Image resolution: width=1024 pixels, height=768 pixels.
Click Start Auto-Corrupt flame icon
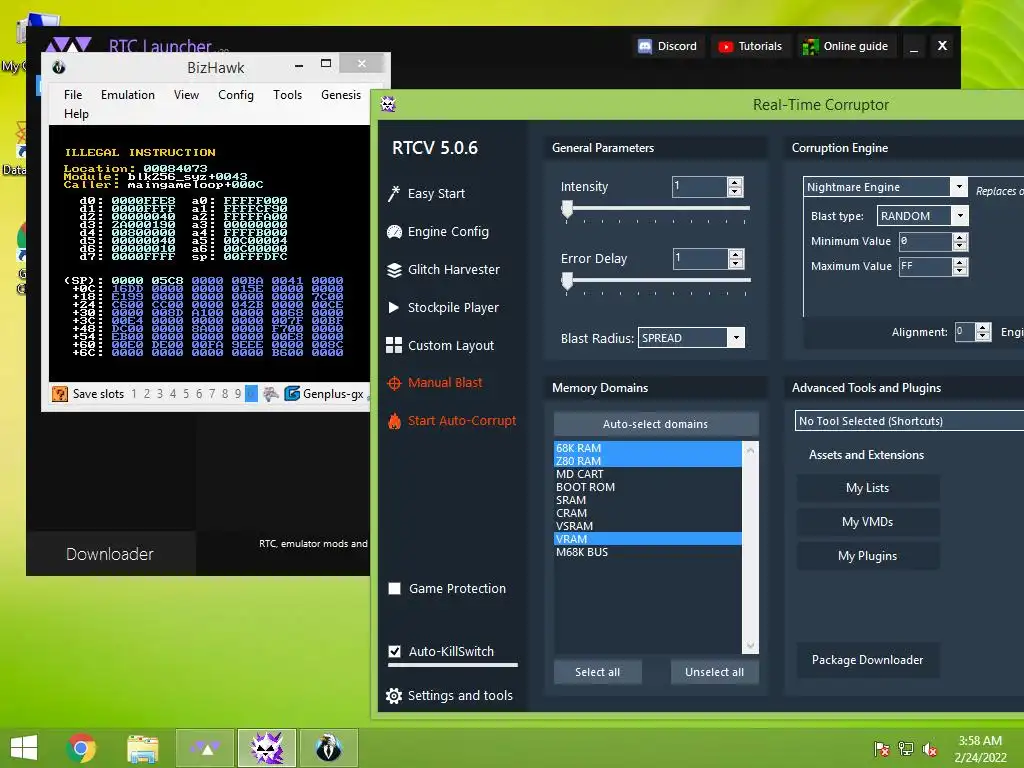(x=394, y=421)
